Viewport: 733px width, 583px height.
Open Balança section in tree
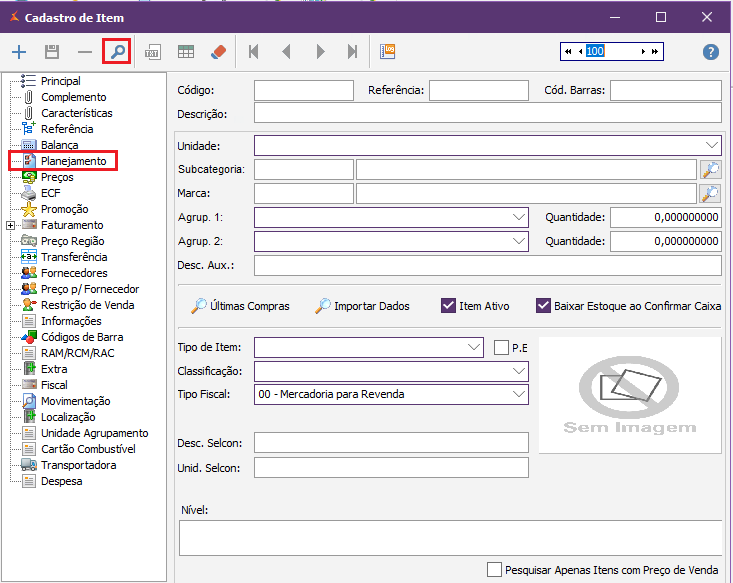point(59,145)
